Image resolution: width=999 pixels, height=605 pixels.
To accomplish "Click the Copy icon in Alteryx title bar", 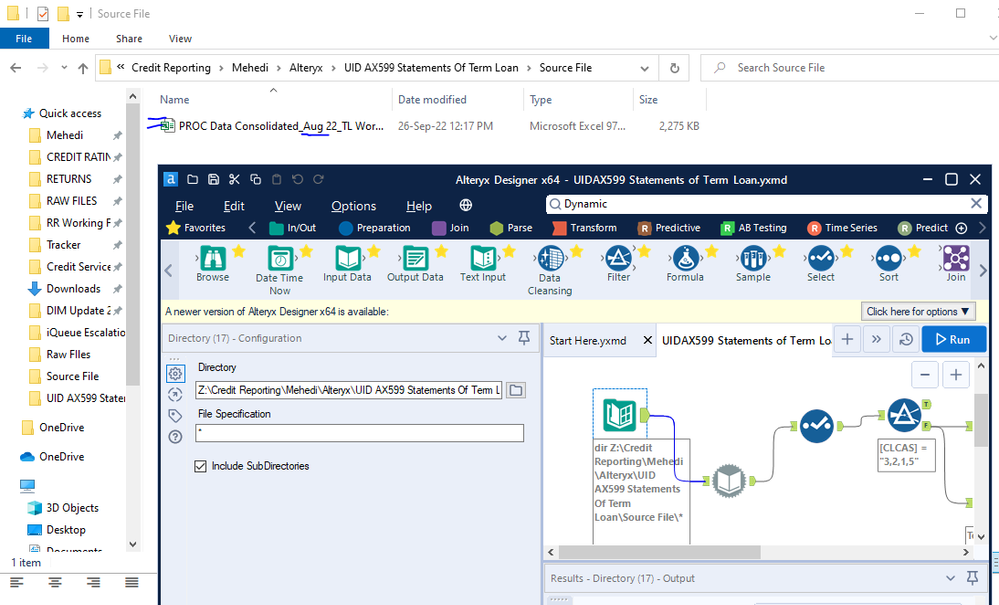I will tap(255, 180).
